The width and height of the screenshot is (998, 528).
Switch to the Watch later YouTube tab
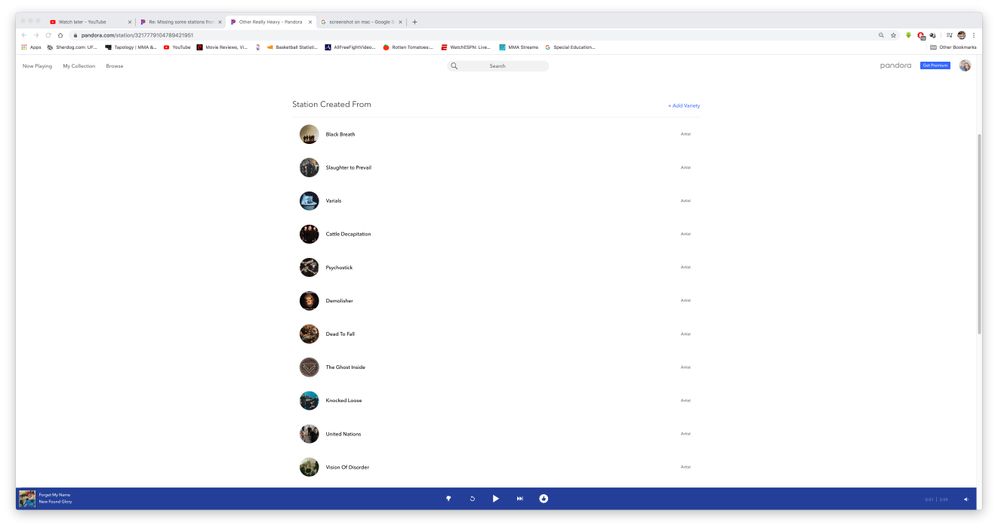coord(85,21)
